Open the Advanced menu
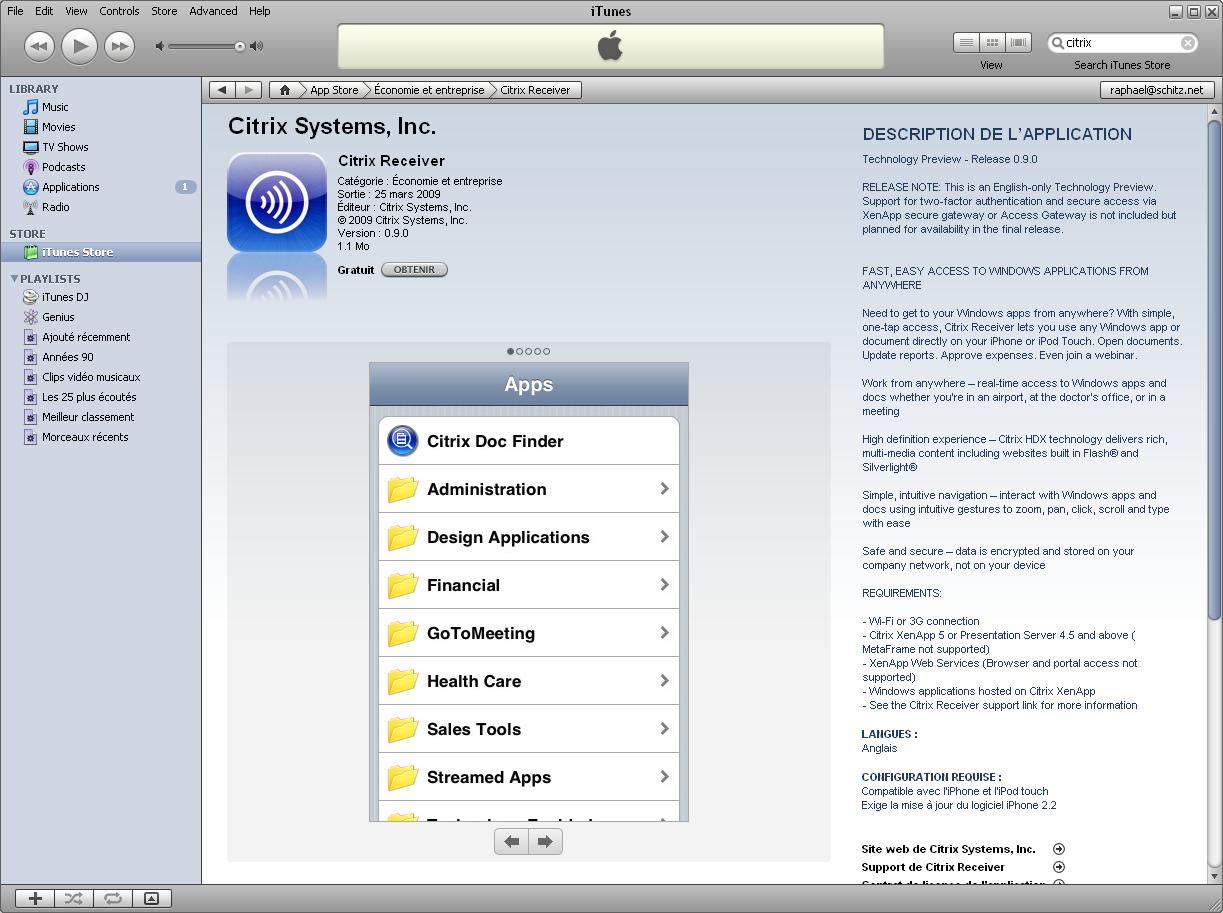The height and width of the screenshot is (913, 1223). coord(213,11)
